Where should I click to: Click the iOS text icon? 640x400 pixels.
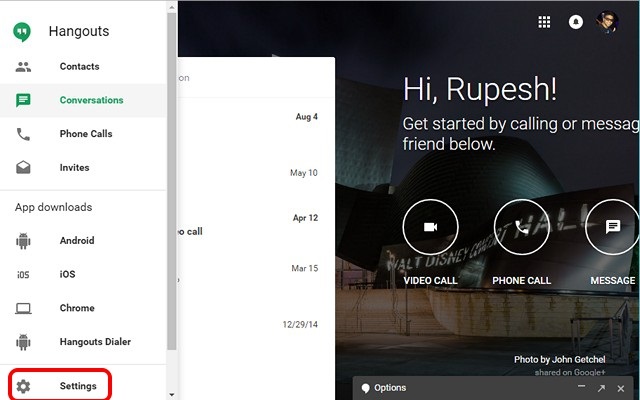pyautogui.click(x=23, y=275)
